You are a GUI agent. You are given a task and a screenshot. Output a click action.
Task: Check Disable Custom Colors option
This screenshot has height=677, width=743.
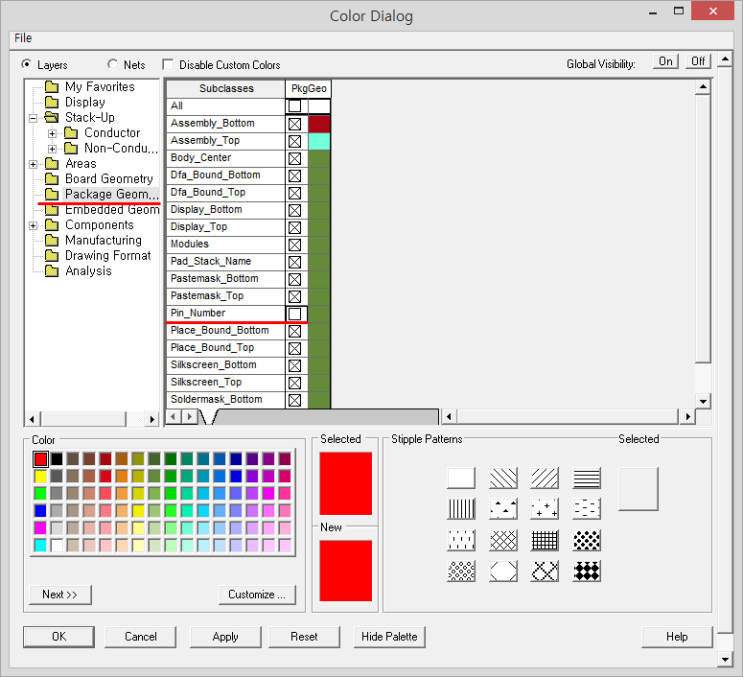pyautogui.click(x=168, y=64)
